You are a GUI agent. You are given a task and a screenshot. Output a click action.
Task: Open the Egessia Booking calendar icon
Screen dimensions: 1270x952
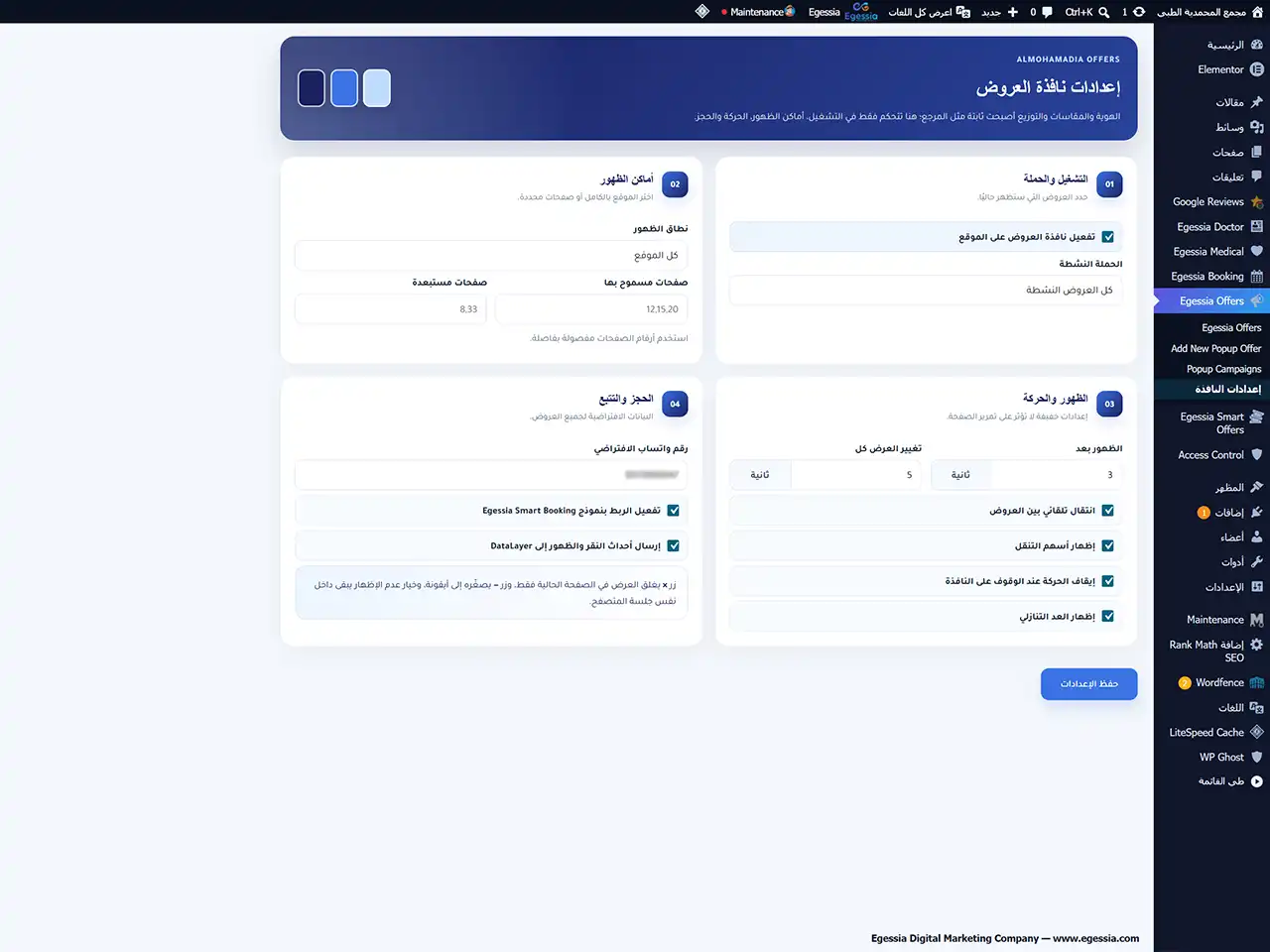pyautogui.click(x=1257, y=276)
